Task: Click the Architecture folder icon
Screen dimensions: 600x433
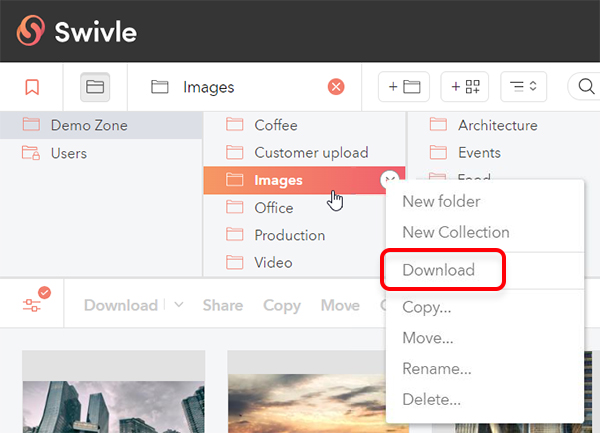Action: tap(438, 124)
